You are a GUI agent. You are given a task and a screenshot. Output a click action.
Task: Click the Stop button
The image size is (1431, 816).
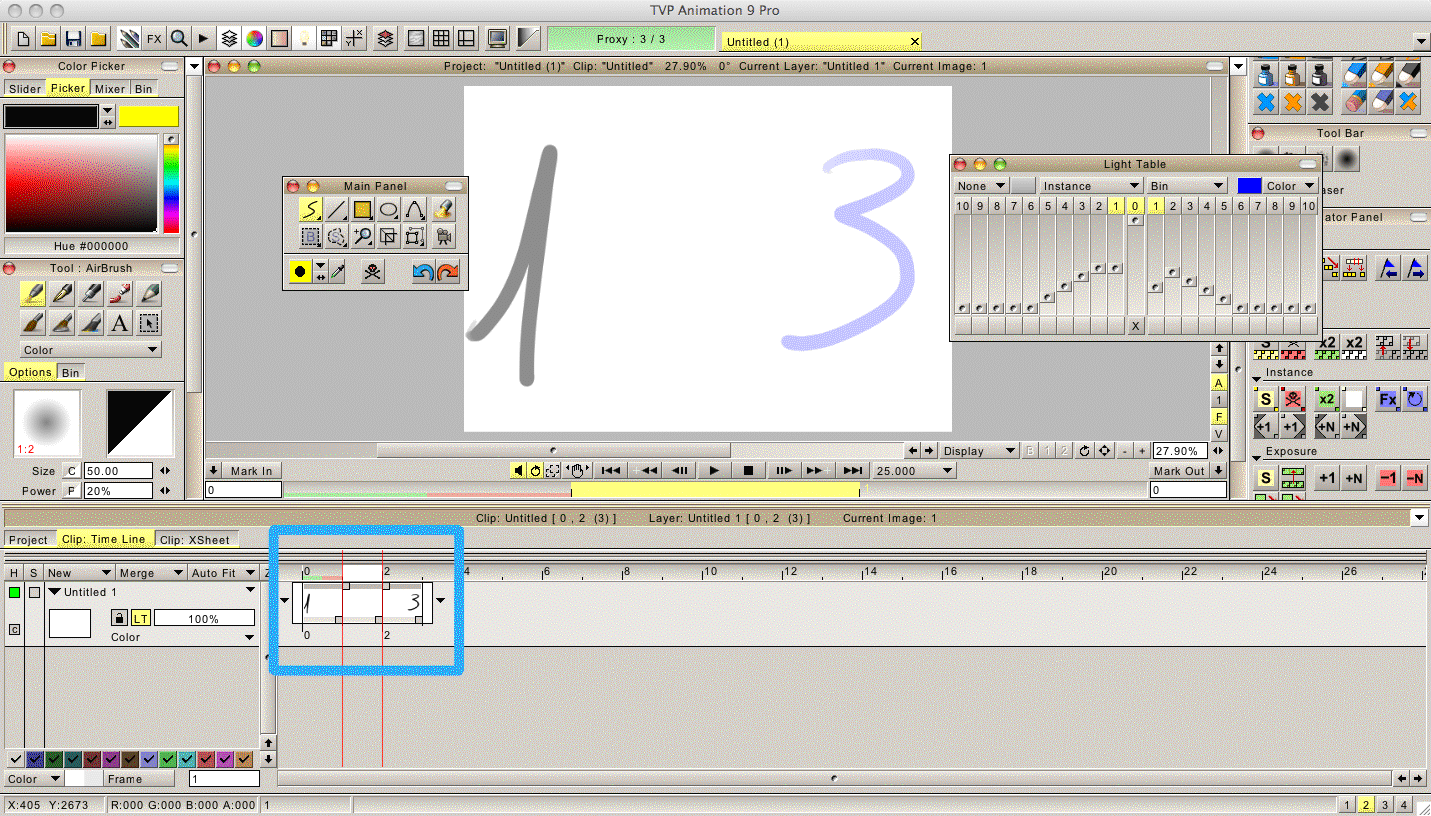pyautogui.click(x=748, y=470)
